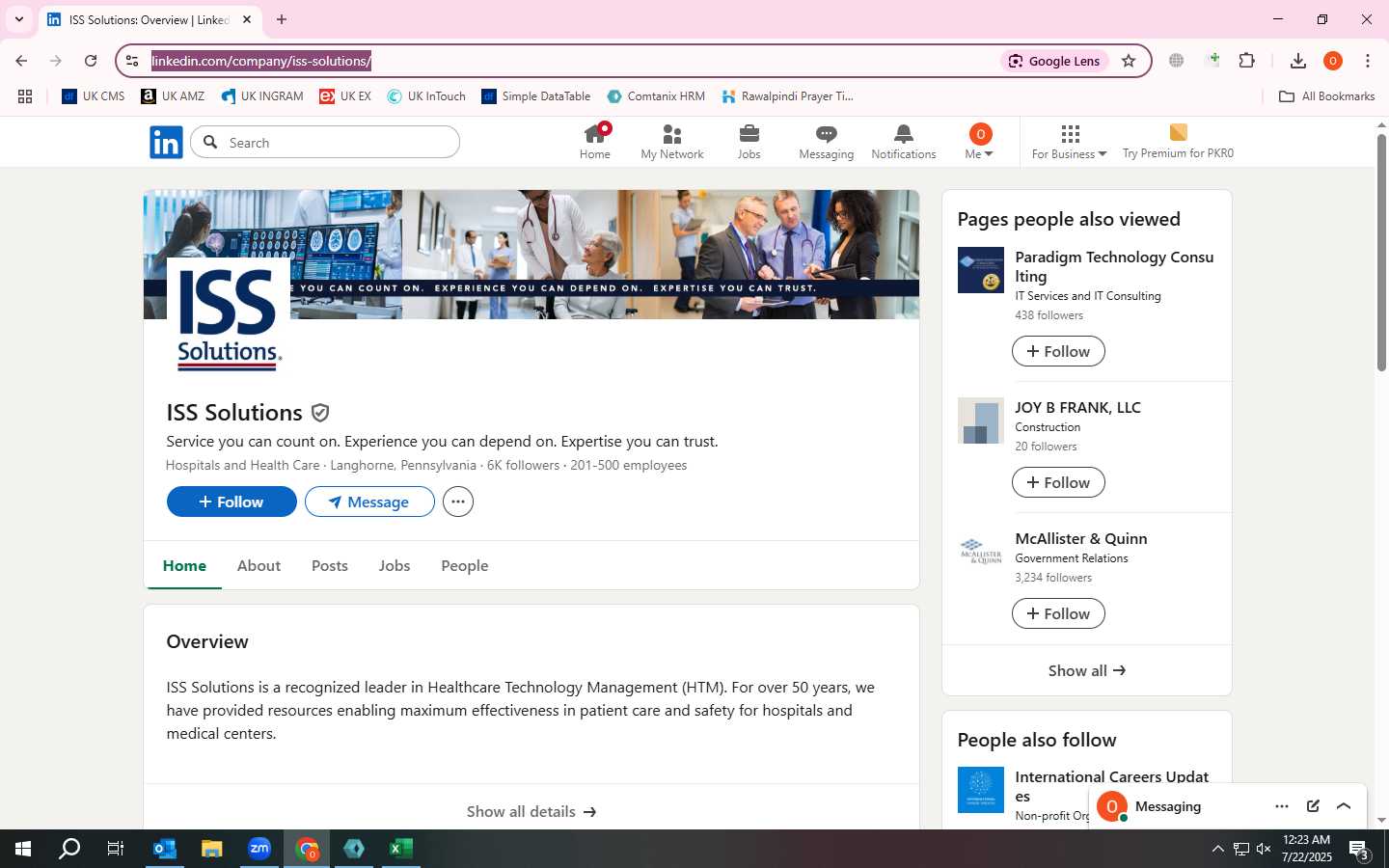Expand the Messaging overlay chevron
The height and width of the screenshot is (868, 1389).
(x=1344, y=806)
